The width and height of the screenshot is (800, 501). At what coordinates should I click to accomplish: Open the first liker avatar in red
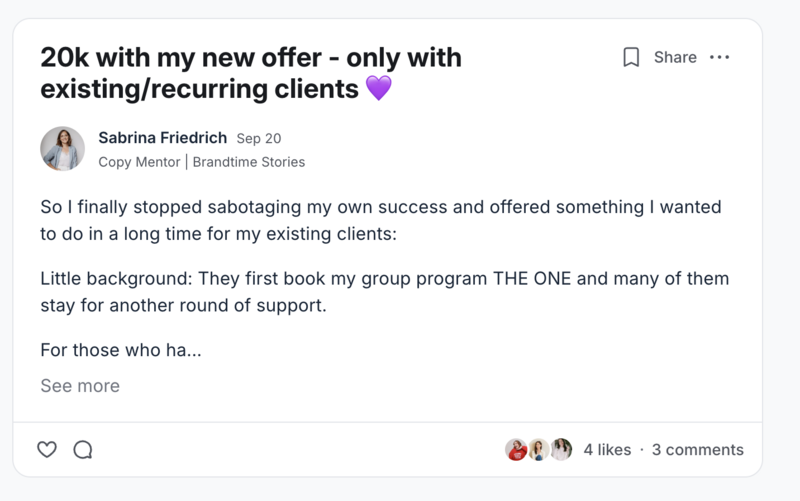[x=516, y=450]
